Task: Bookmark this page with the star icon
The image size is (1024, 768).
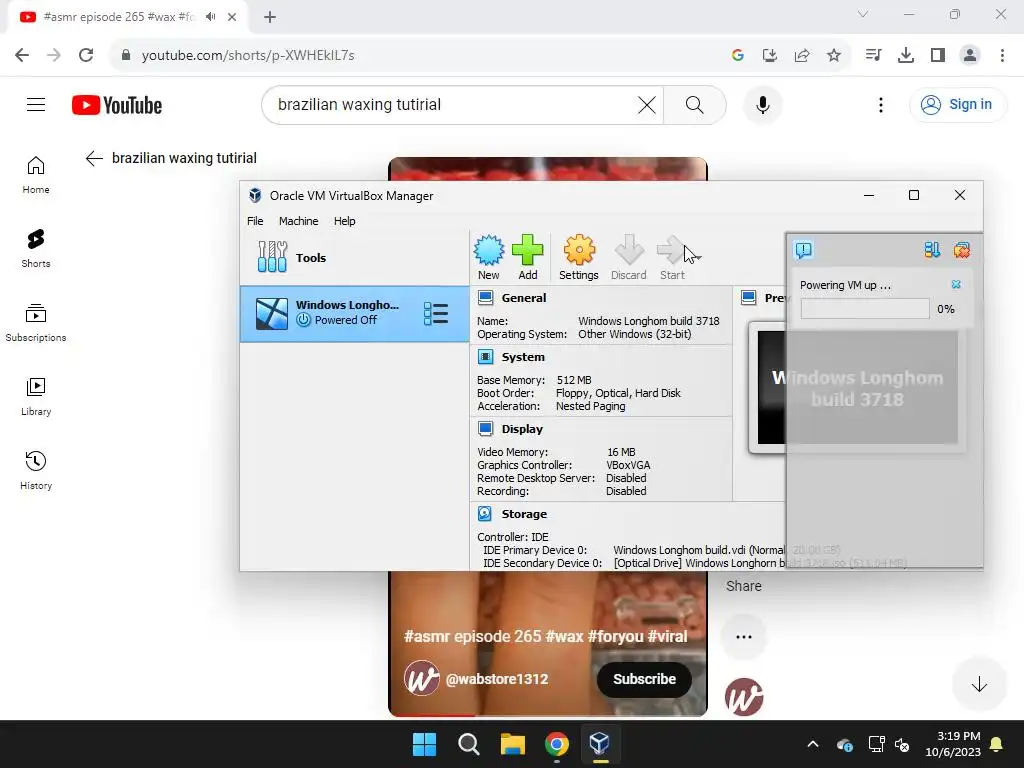Action: pos(834,55)
